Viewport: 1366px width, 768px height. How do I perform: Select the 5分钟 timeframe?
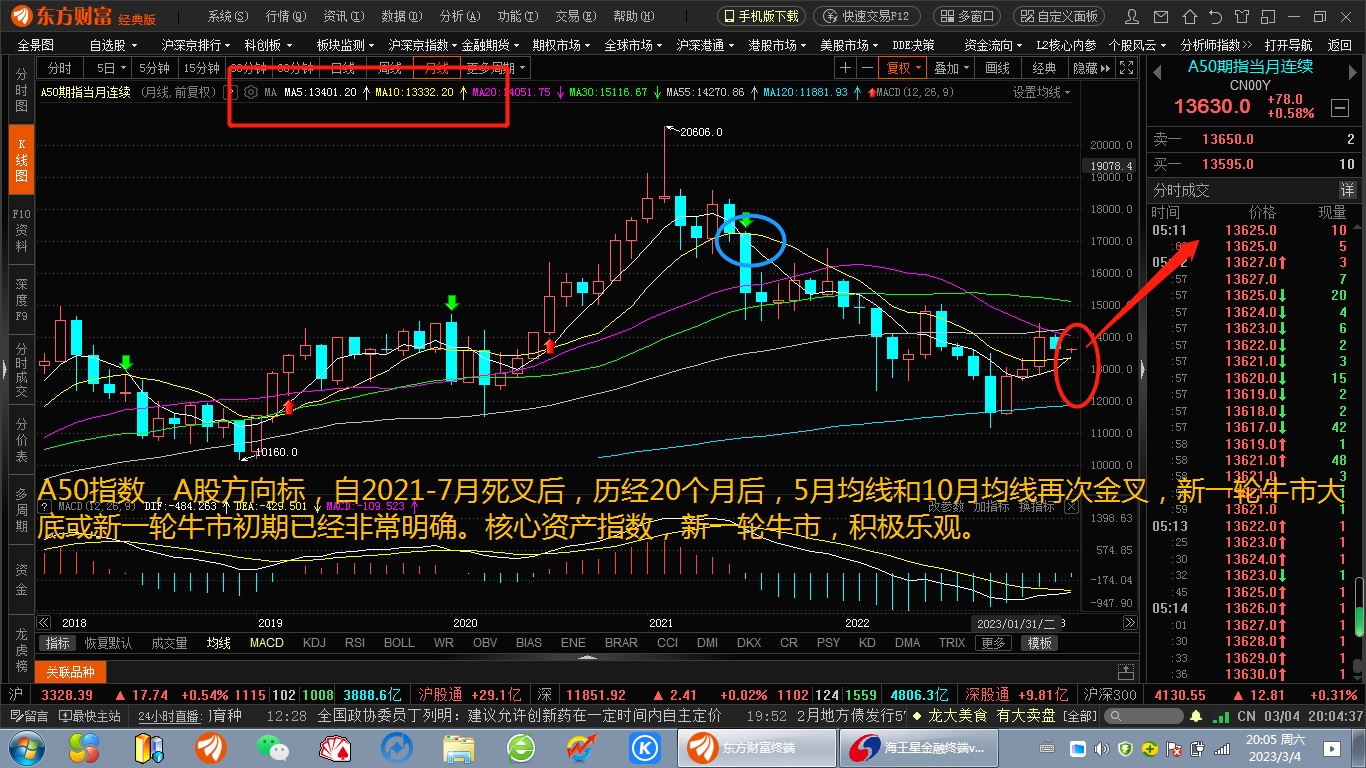(x=154, y=68)
